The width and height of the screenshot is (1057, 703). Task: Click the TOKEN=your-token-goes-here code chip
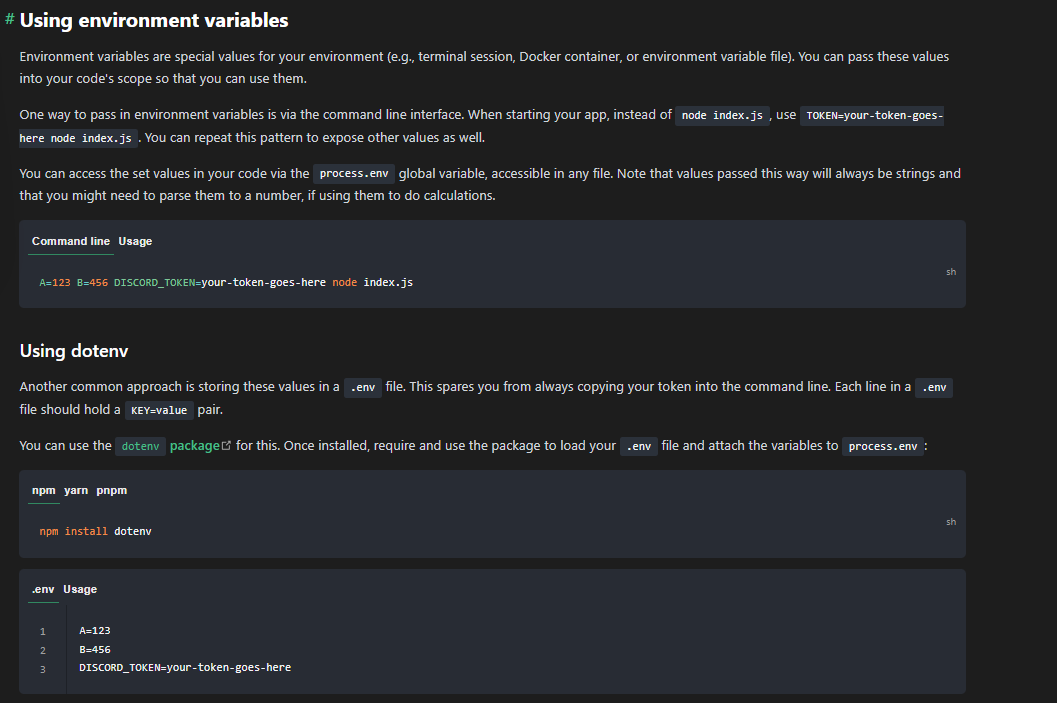(872, 114)
